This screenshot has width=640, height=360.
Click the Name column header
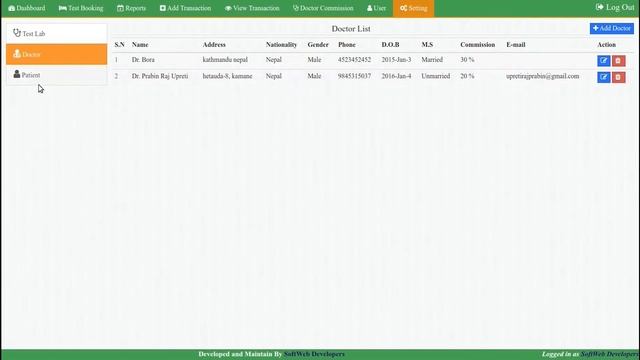pyautogui.click(x=140, y=45)
